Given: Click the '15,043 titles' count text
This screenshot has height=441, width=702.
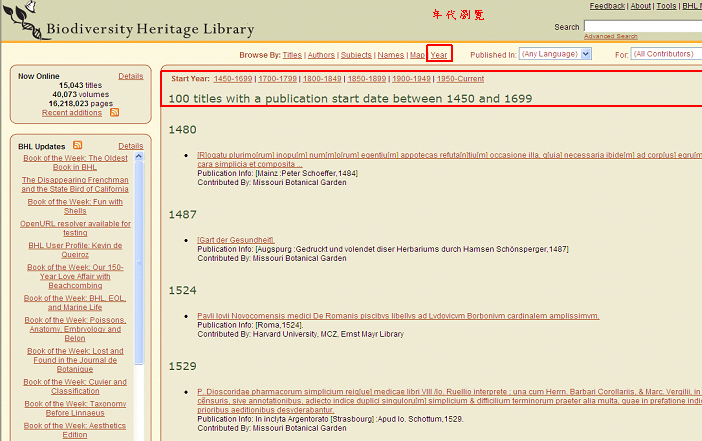Looking at the screenshot, I should coord(81,85).
